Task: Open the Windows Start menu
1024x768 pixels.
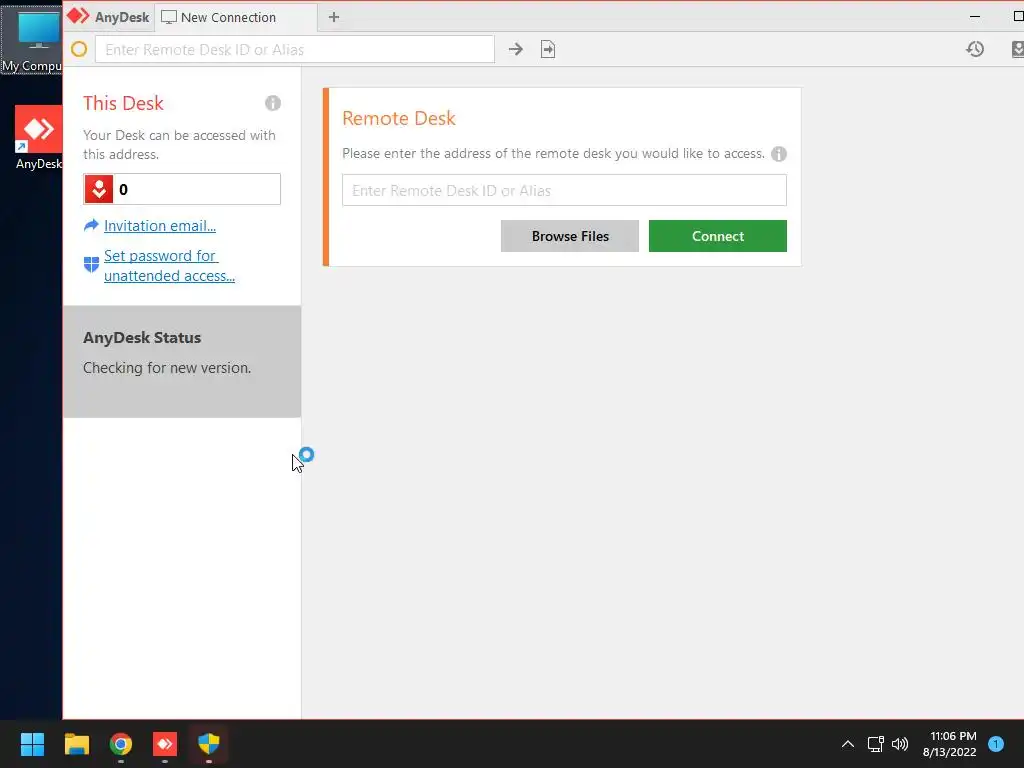Action: [x=32, y=744]
